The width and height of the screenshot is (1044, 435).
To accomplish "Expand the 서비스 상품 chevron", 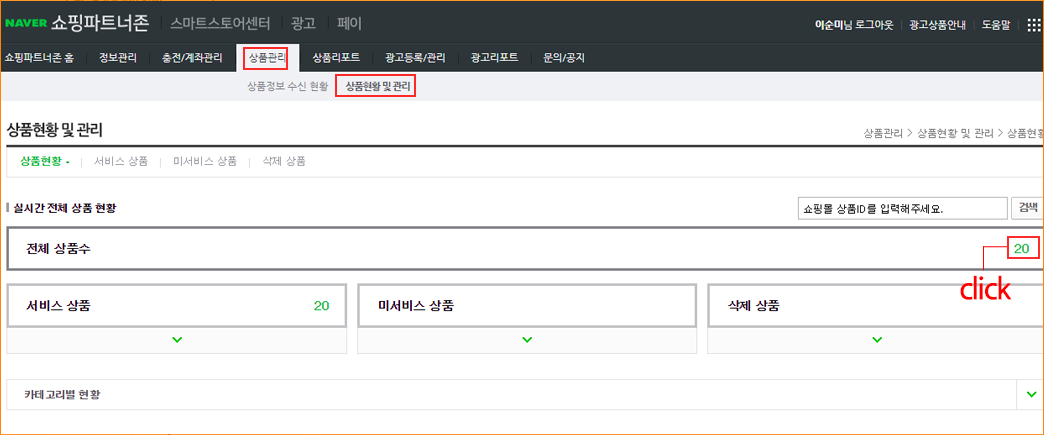I will (176, 340).
